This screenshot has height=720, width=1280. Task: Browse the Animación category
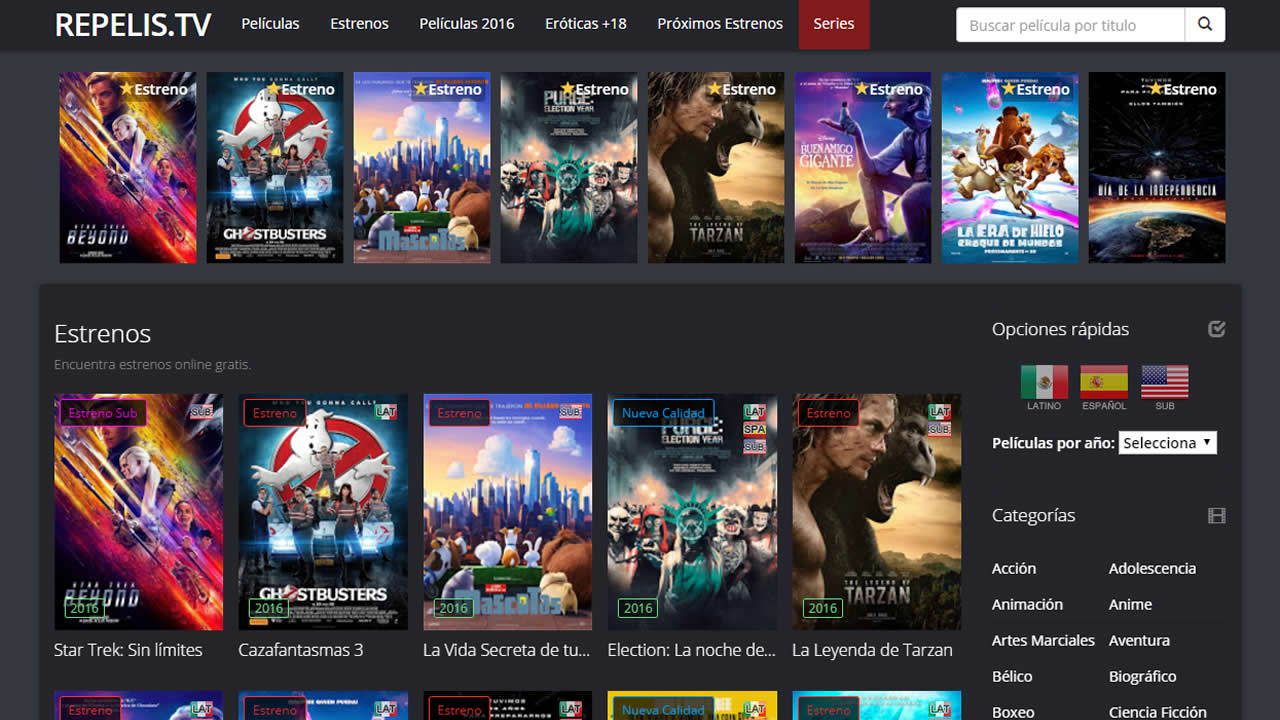click(1027, 604)
